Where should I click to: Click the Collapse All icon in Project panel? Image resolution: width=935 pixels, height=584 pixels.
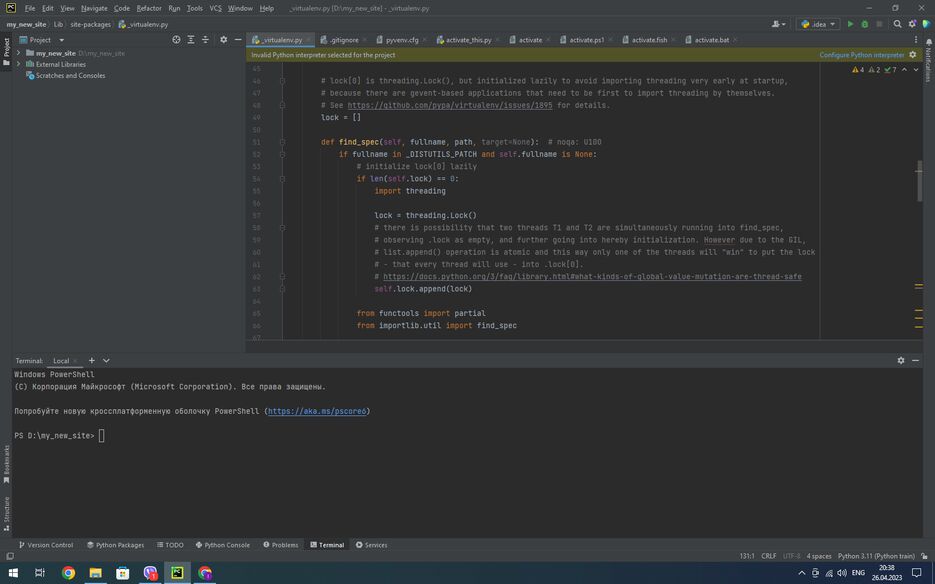tap(205, 39)
